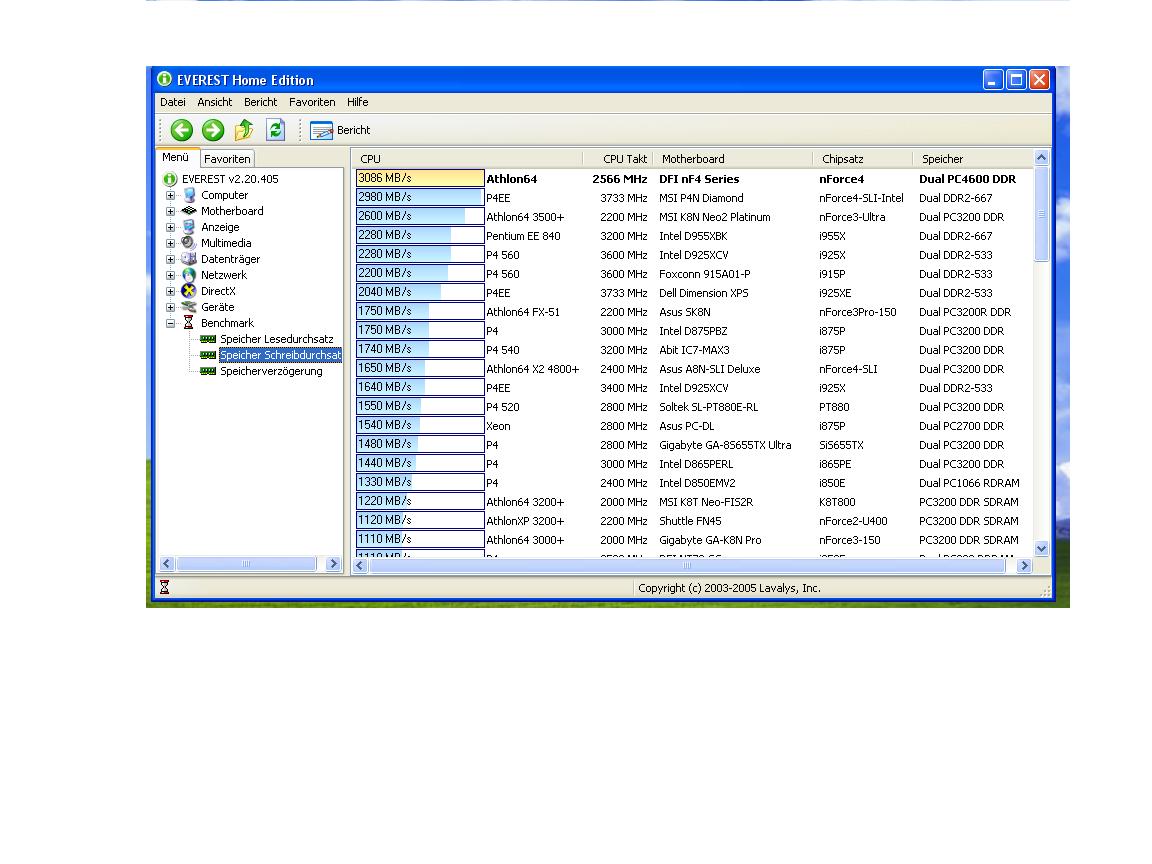Click the Computer icon in tree
1152x864 pixels.
pyautogui.click(x=189, y=195)
